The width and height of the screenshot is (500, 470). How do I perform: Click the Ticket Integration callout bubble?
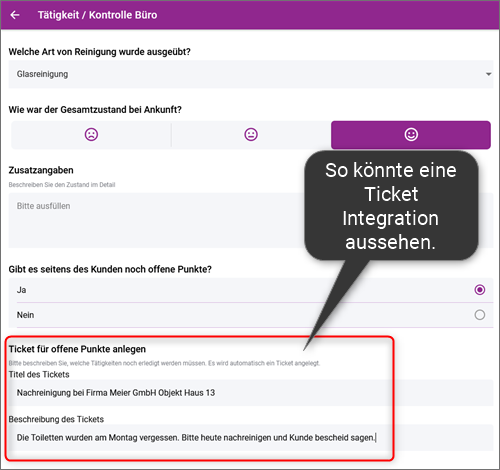click(391, 206)
